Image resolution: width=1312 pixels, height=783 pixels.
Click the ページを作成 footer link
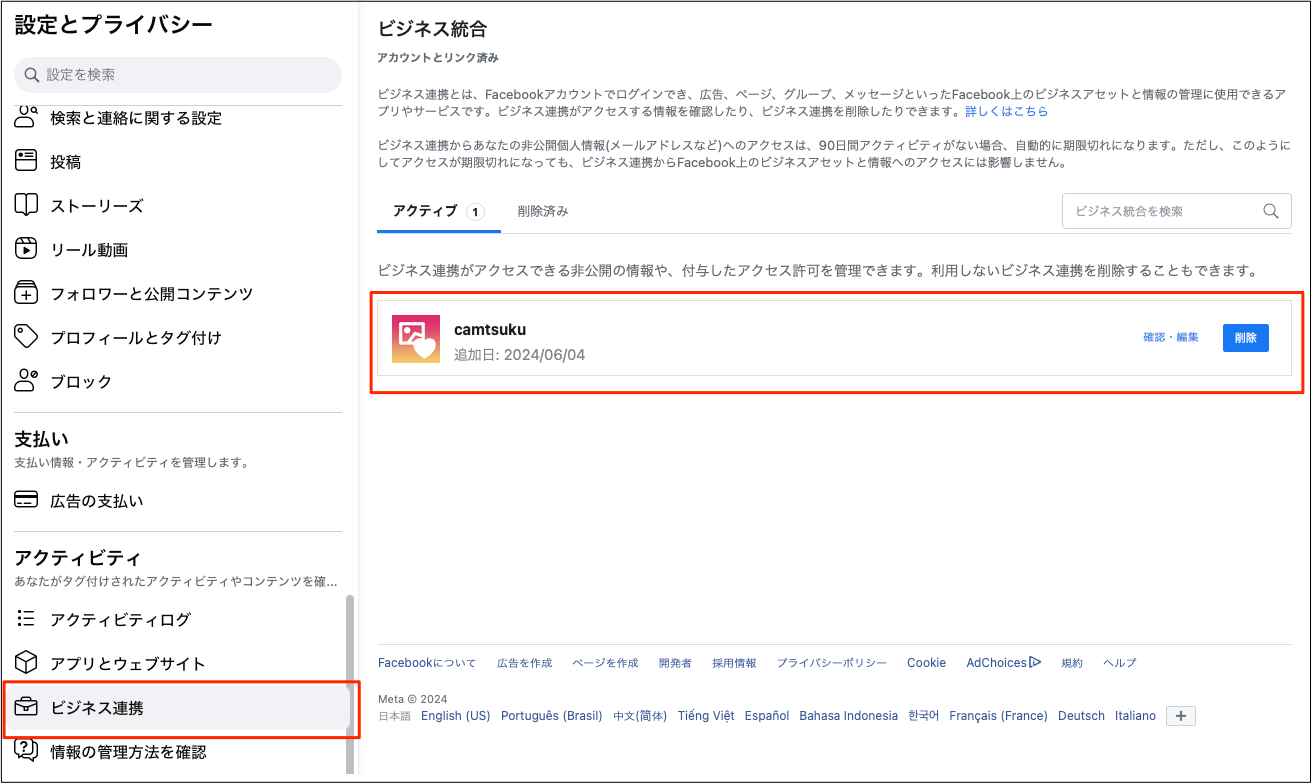tap(605, 663)
